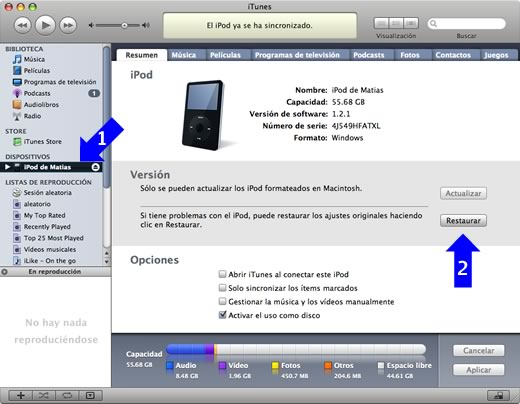This screenshot has height=404, width=520.
Task: Adjust the volume slider knob
Action: click(124, 25)
